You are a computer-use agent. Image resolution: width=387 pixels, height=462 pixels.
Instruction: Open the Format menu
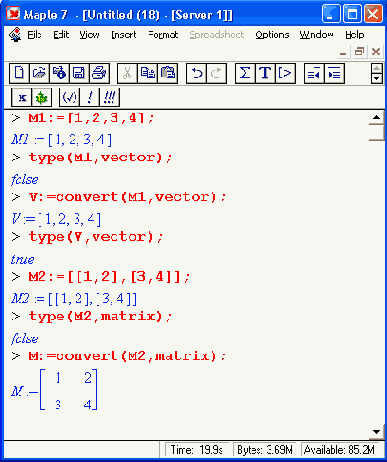(x=163, y=35)
